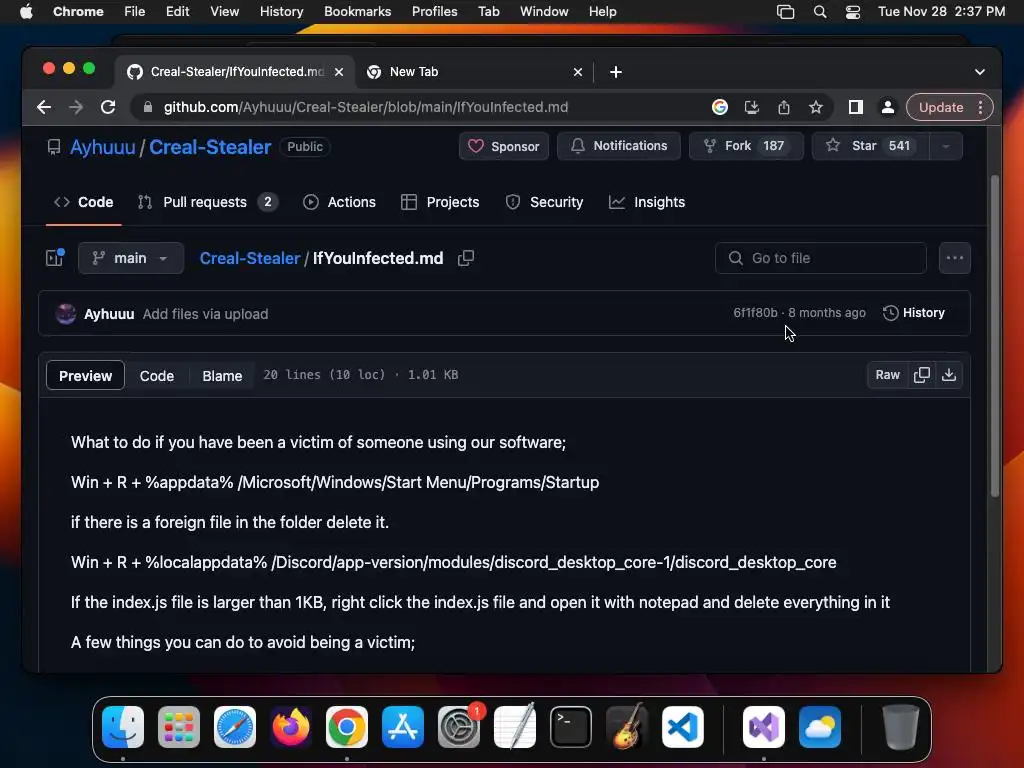
Task: Click the install page icon in address bar
Action: coord(752,107)
